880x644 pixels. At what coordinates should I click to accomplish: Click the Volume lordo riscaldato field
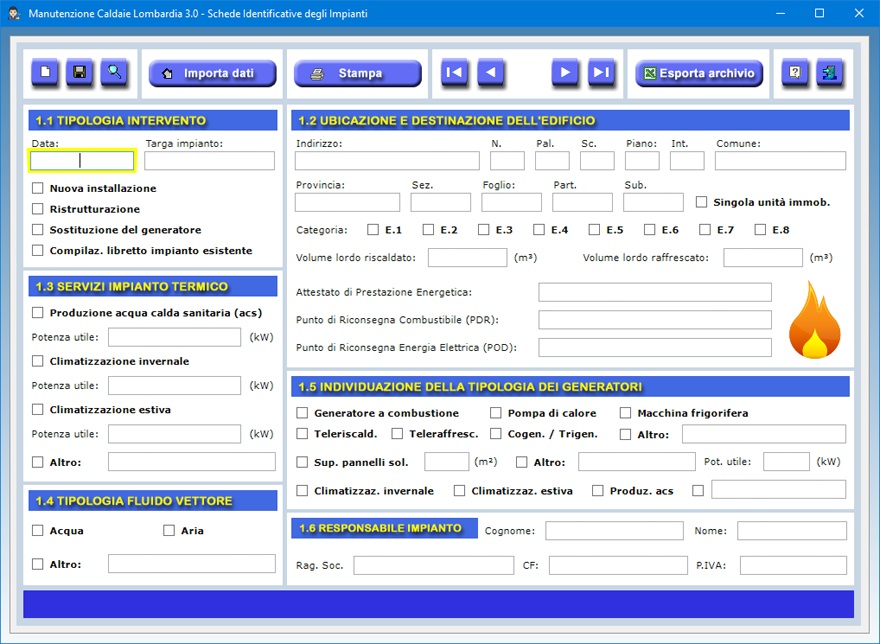(x=468, y=258)
